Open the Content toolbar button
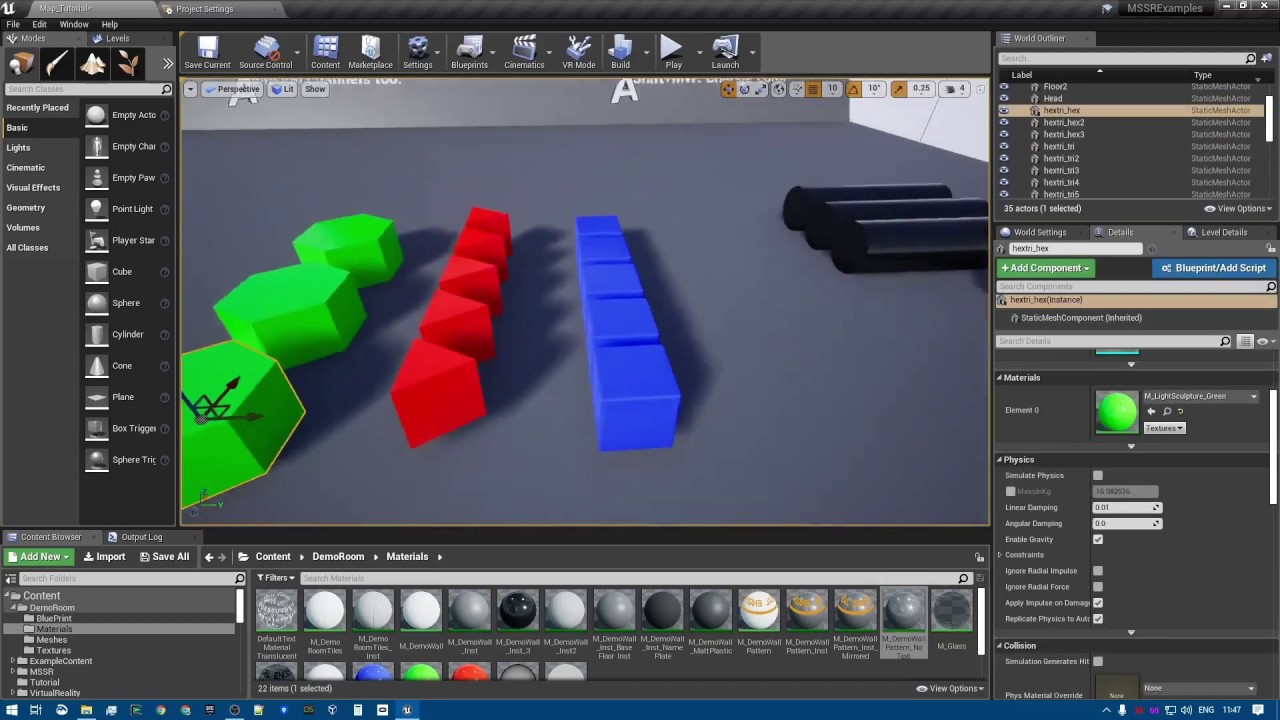 pyautogui.click(x=325, y=52)
